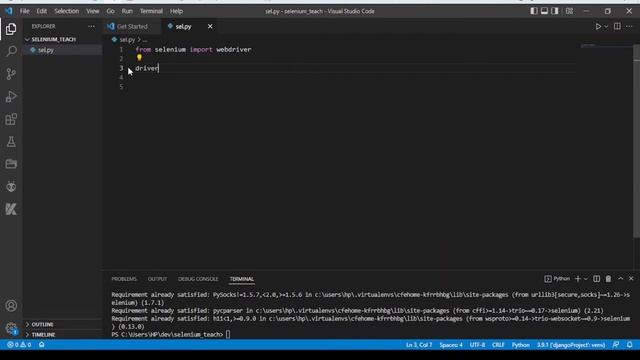Open the Testing flask view
This screenshot has height=360, width=640.
[x=11, y=142]
